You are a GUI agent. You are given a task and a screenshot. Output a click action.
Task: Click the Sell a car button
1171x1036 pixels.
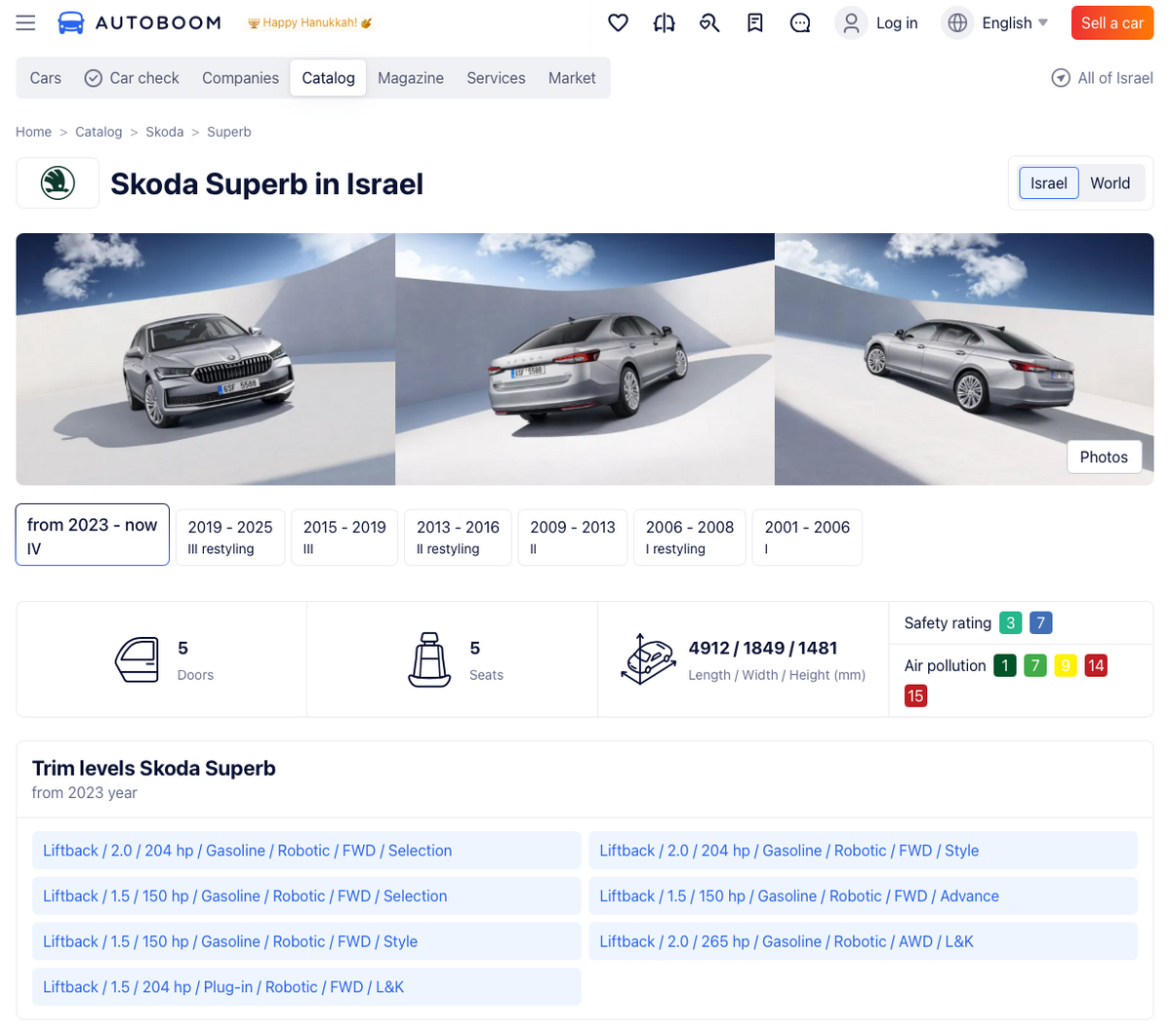(1112, 22)
